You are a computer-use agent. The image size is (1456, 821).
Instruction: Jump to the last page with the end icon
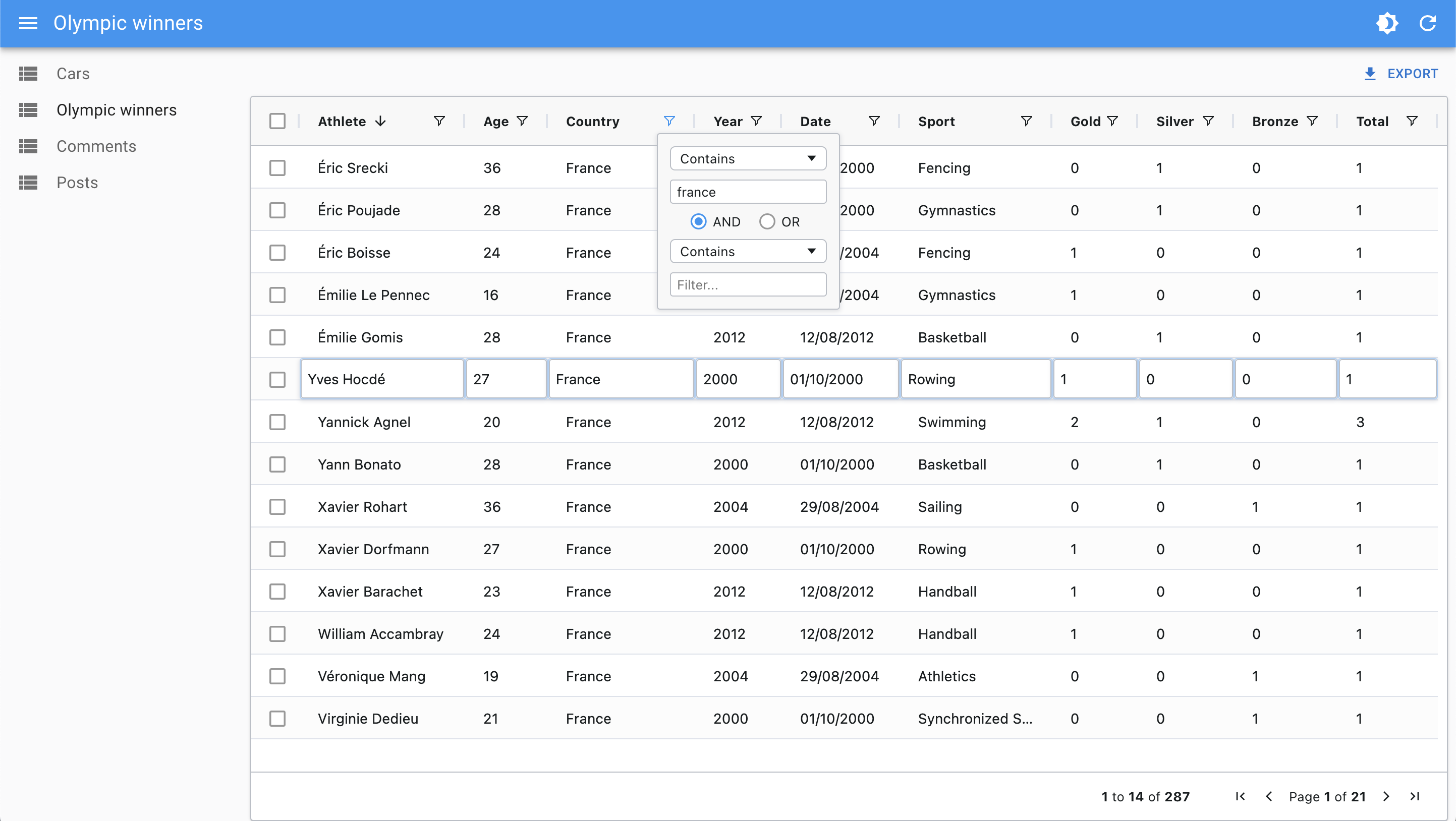pyautogui.click(x=1415, y=796)
